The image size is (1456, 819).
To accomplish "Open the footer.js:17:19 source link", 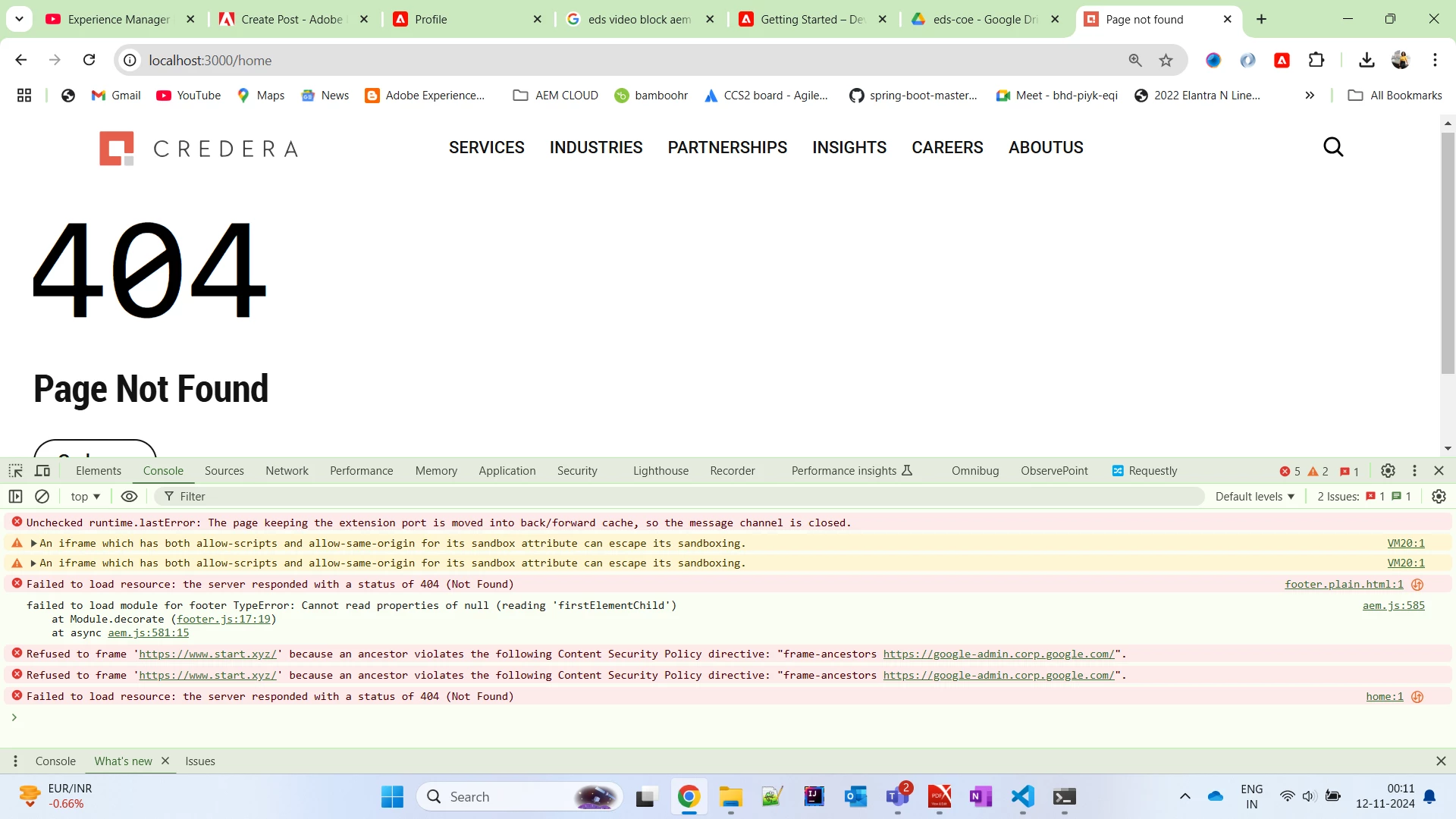I will 223,620.
